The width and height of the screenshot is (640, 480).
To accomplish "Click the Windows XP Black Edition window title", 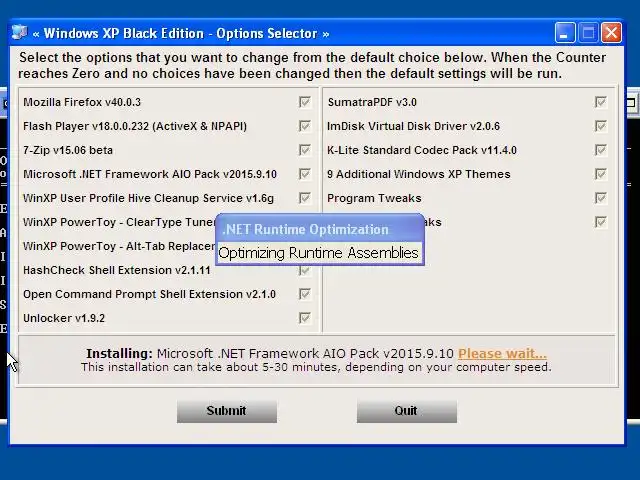I will 181,33.
